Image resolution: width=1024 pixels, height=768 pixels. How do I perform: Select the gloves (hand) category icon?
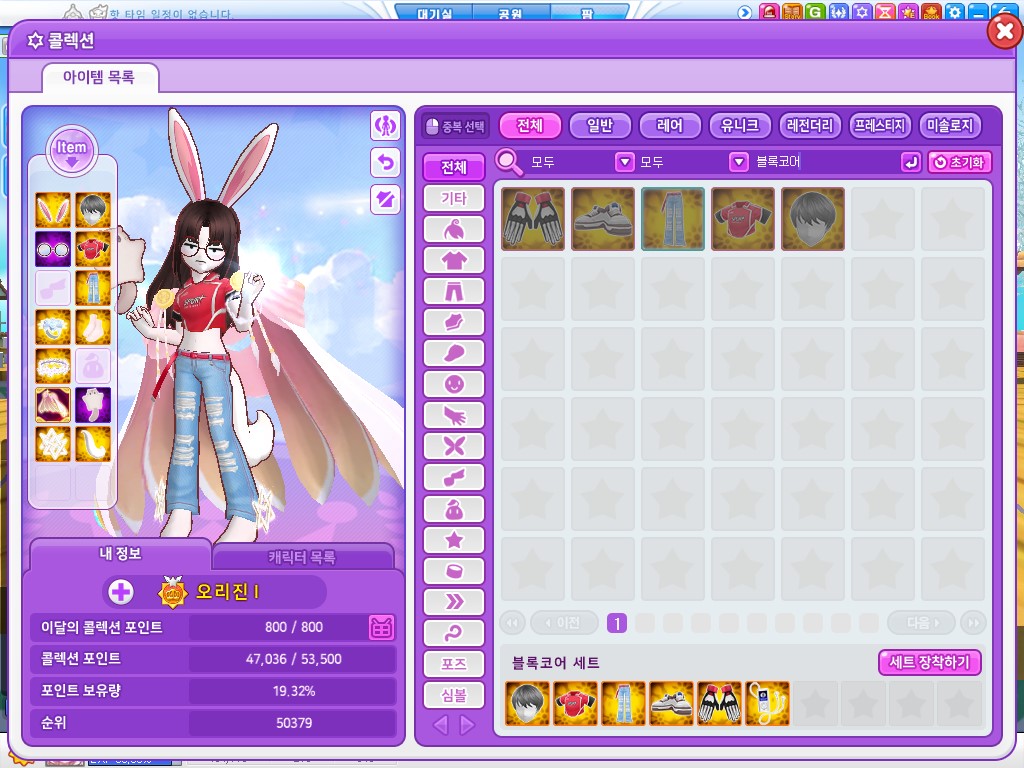pyautogui.click(x=454, y=415)
